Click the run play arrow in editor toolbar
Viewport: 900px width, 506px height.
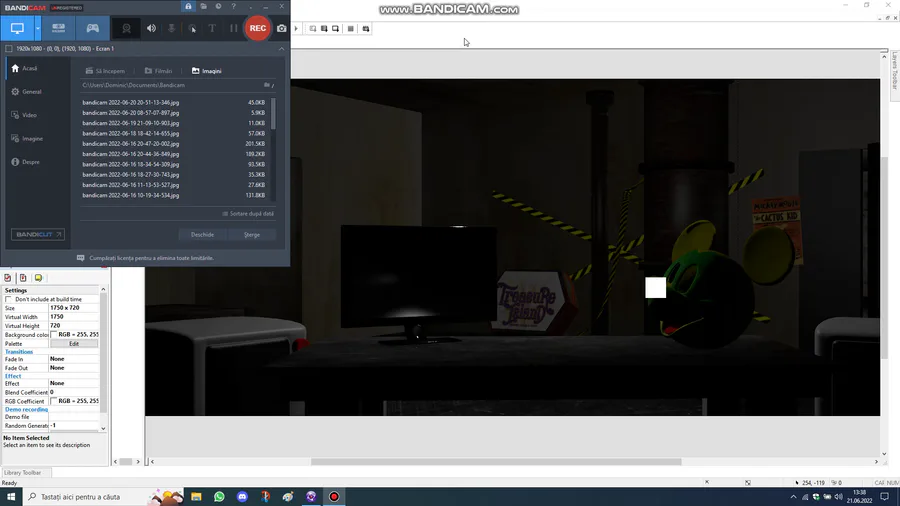[296, 29]
